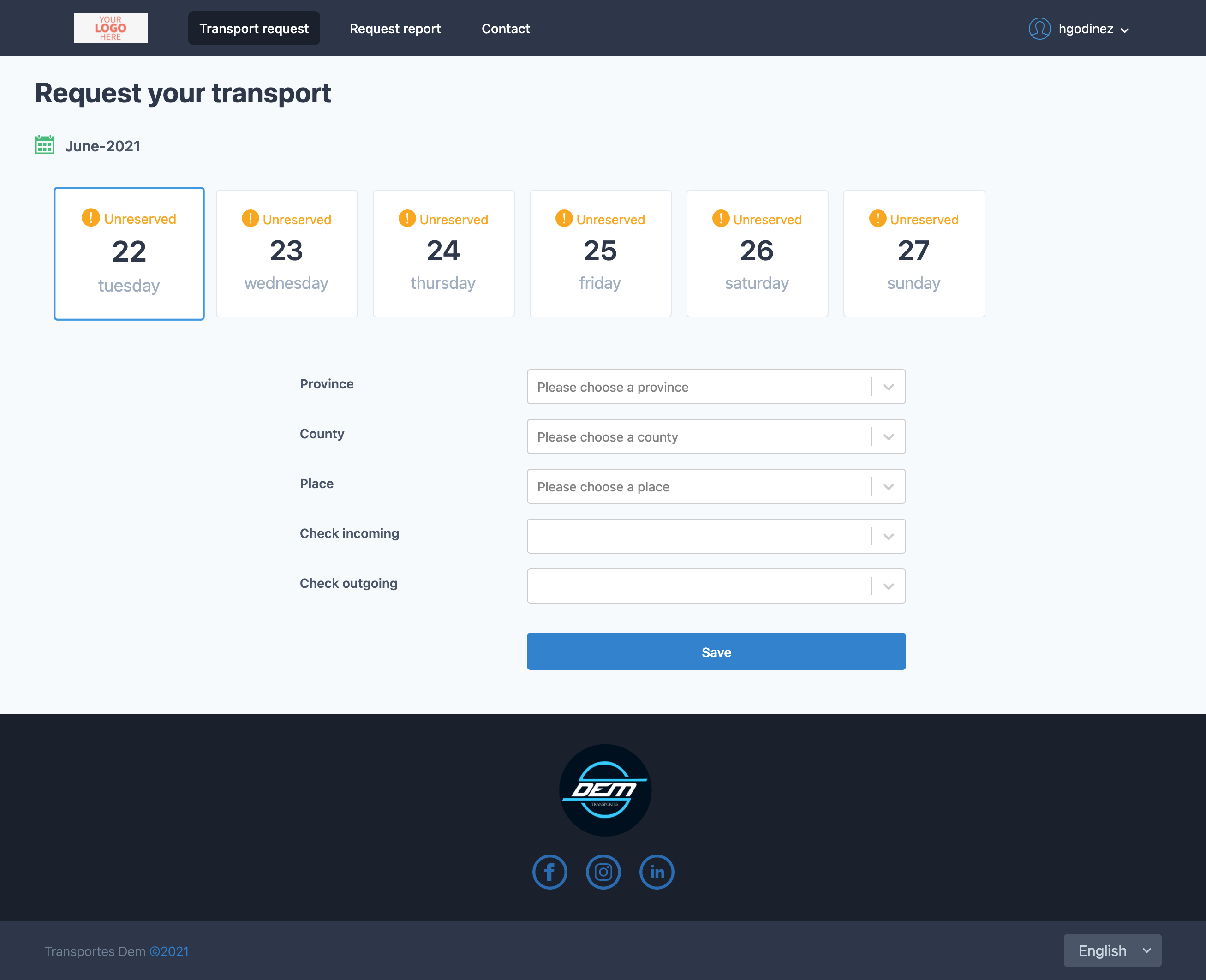Click the 2021 copyright link

170,950
